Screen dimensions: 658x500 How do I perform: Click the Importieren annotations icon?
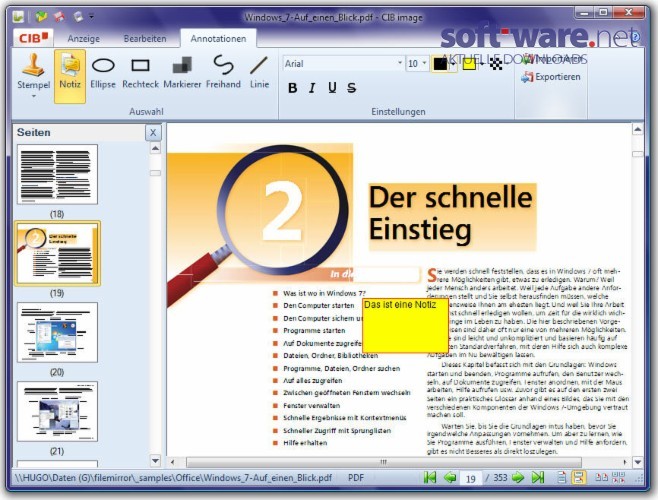[x=553, y=60]
